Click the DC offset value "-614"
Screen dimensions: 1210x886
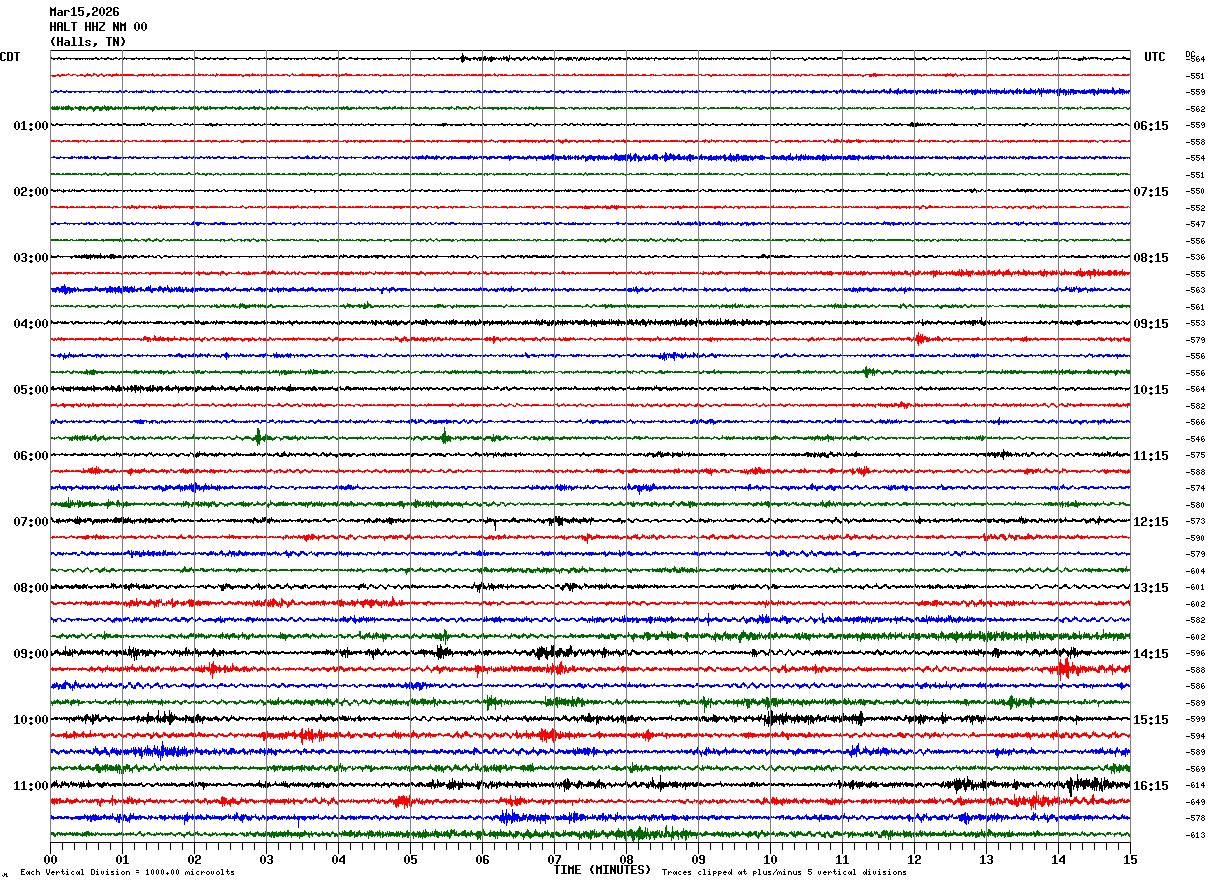1195,786
